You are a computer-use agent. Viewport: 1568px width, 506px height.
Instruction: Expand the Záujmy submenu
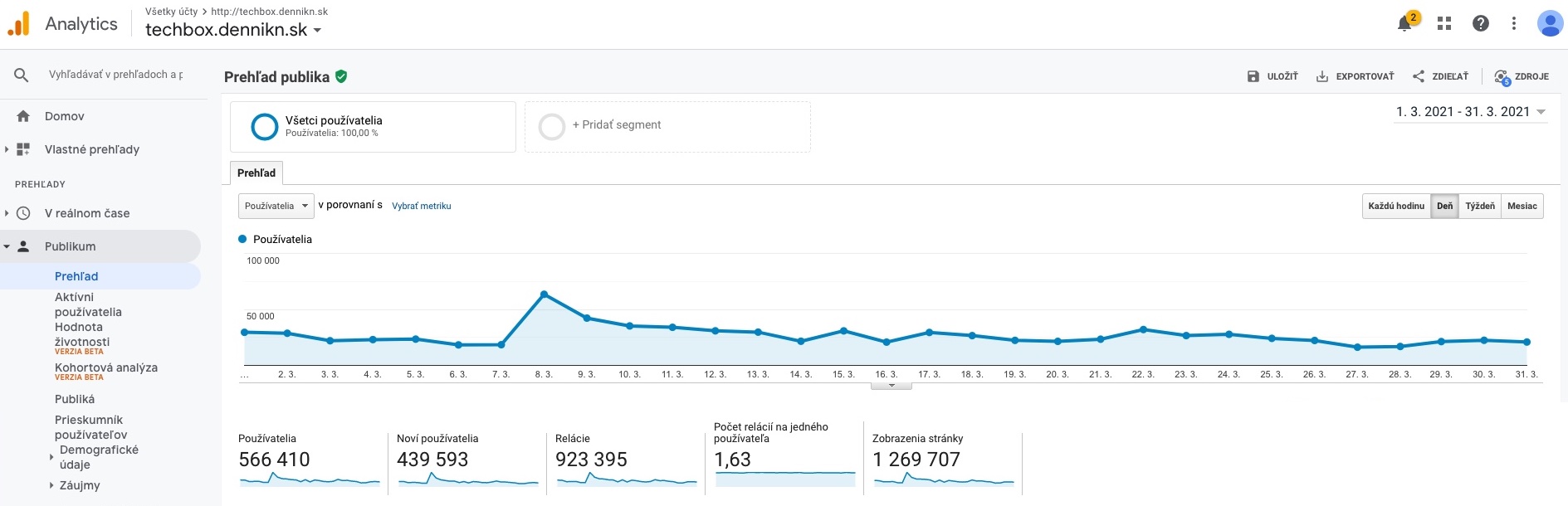point(51,485)
